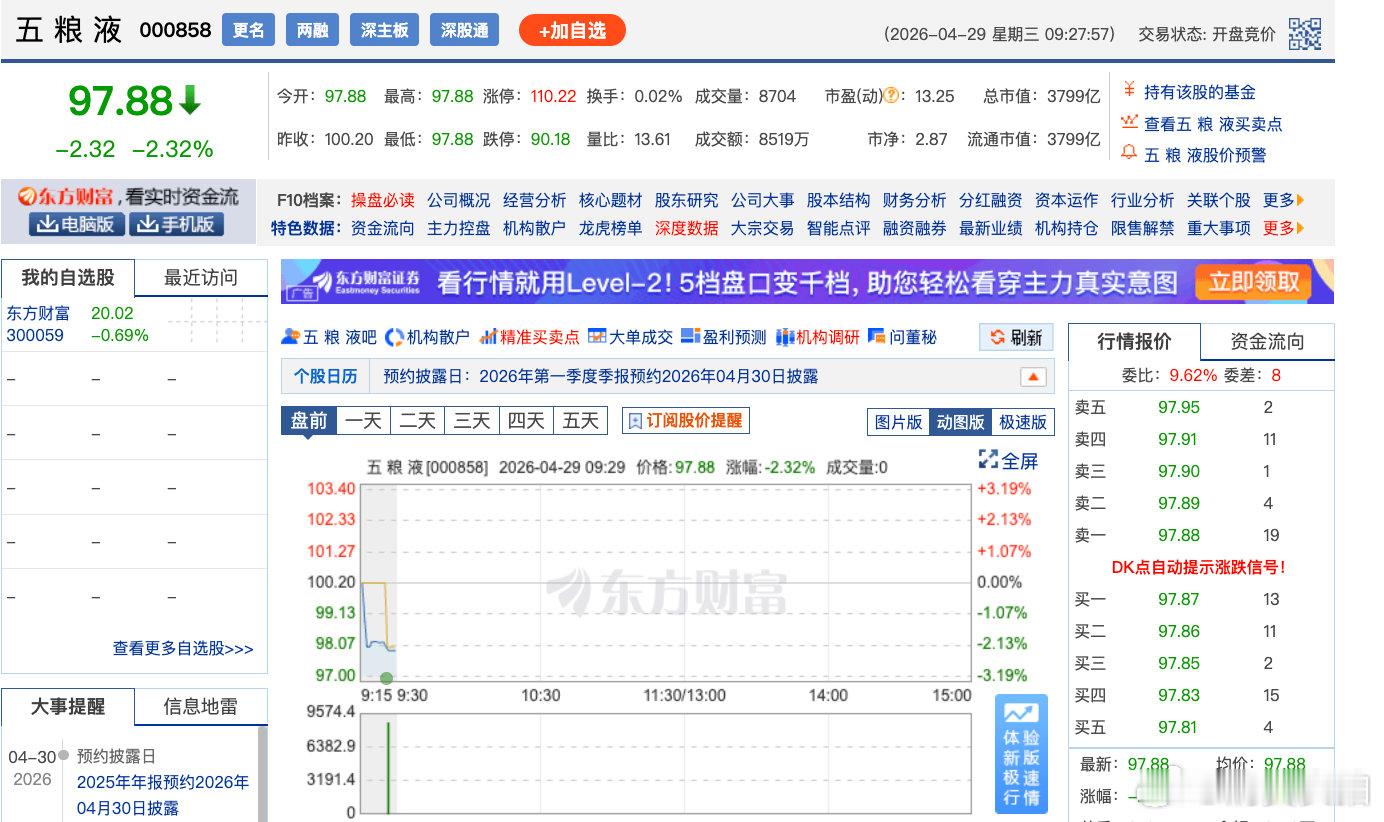Open the QR code icon in header
This screenshot has height=822, width=1384.
pyautogui.click(x=1304, y=34)
